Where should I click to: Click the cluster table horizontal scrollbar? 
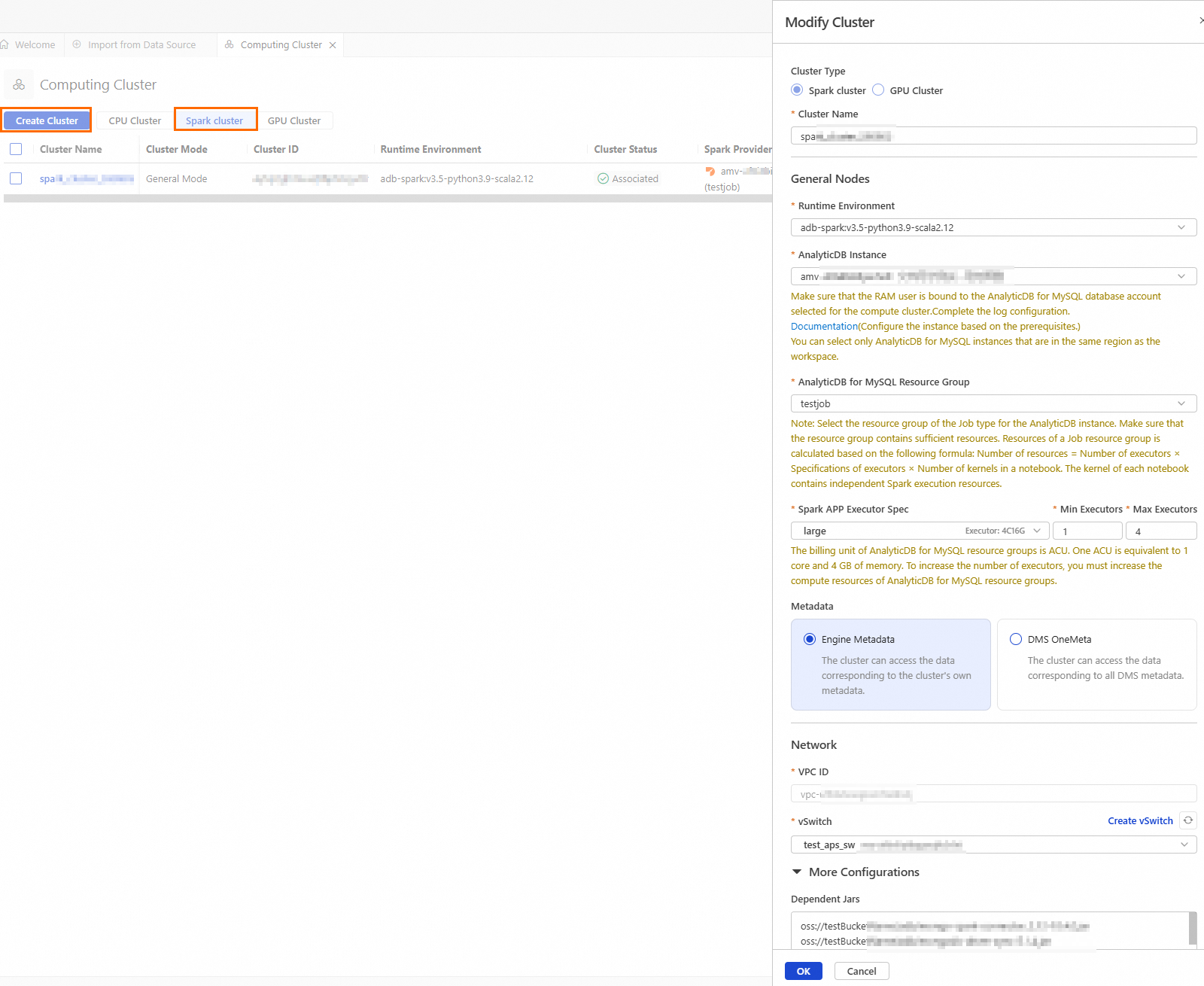pyautogui.click(x=388, y=199)
